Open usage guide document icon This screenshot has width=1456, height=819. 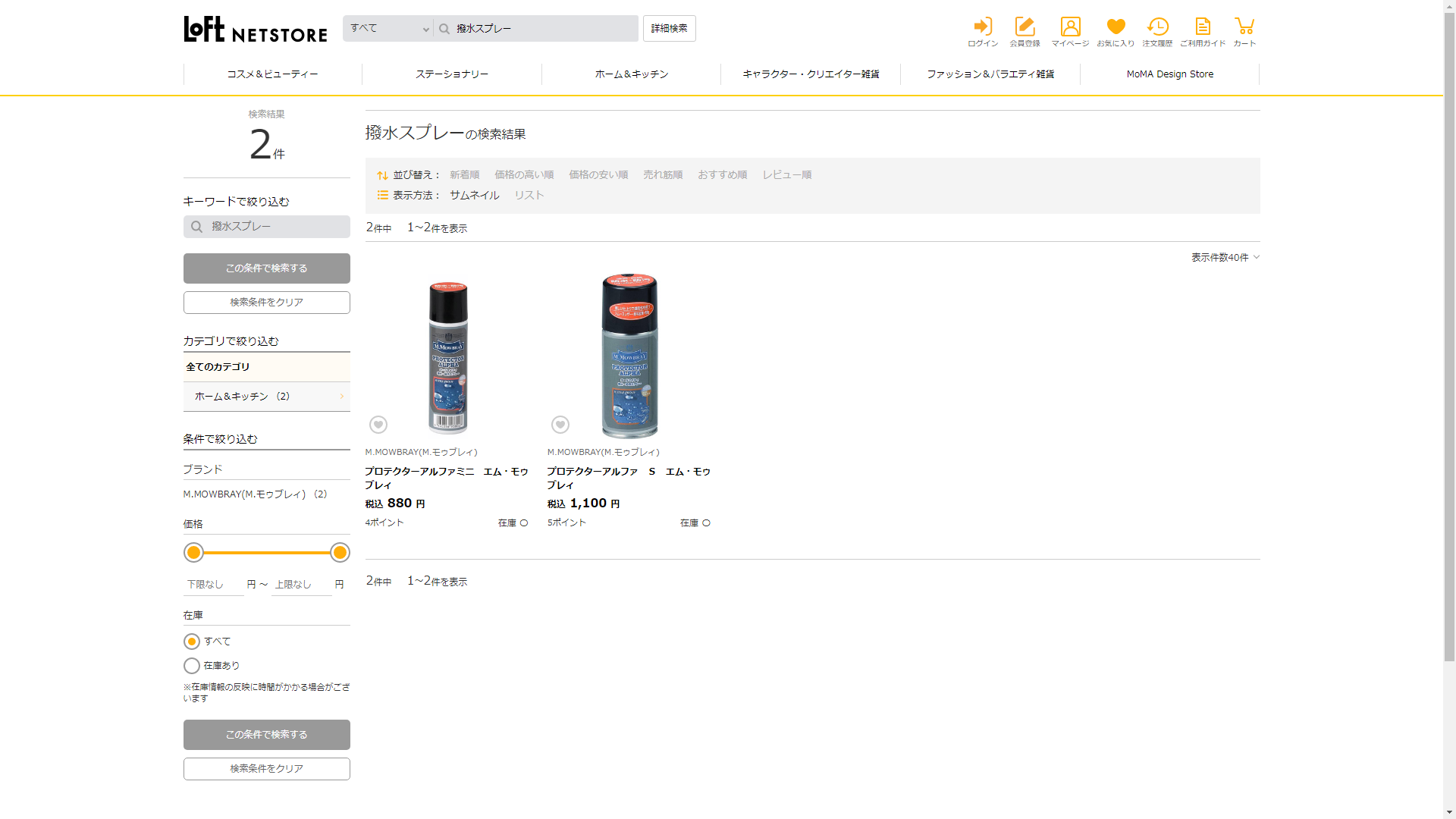1203,27
